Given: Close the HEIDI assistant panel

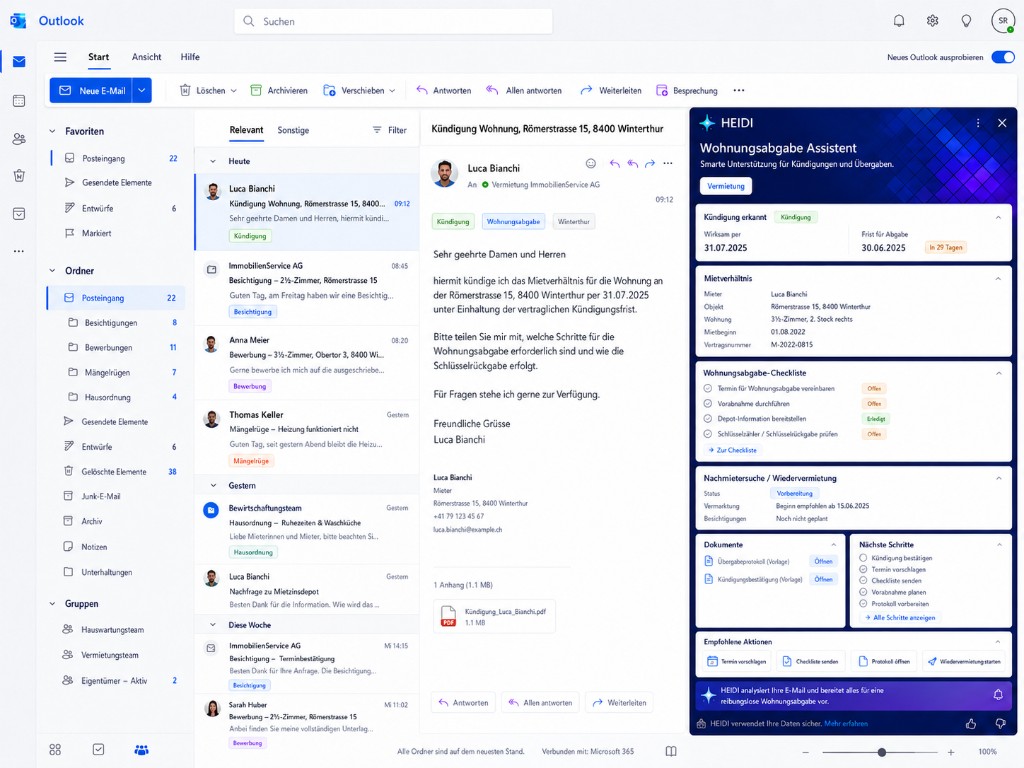Looking at the screenshot, I should point(1002,123).
